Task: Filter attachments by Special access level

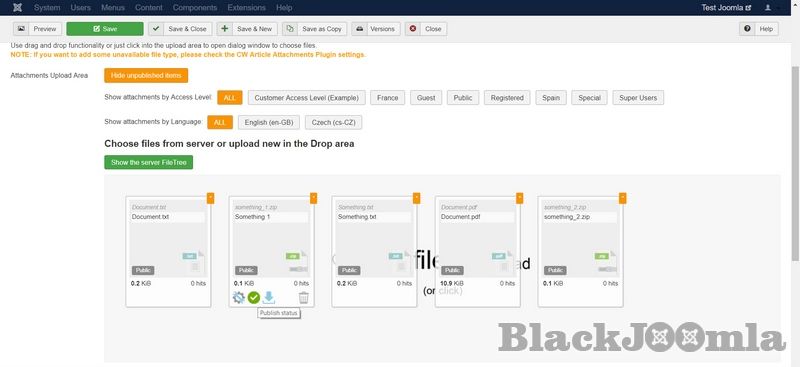Action: [589, 97]
